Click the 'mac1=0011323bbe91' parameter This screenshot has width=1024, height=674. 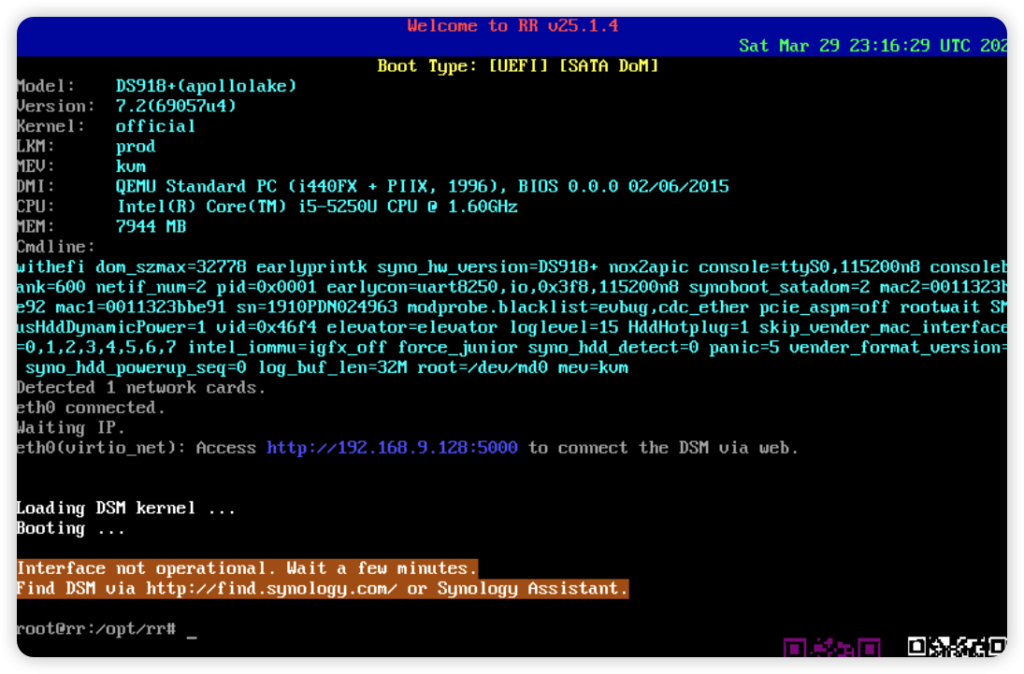click(x=140, y=308)
